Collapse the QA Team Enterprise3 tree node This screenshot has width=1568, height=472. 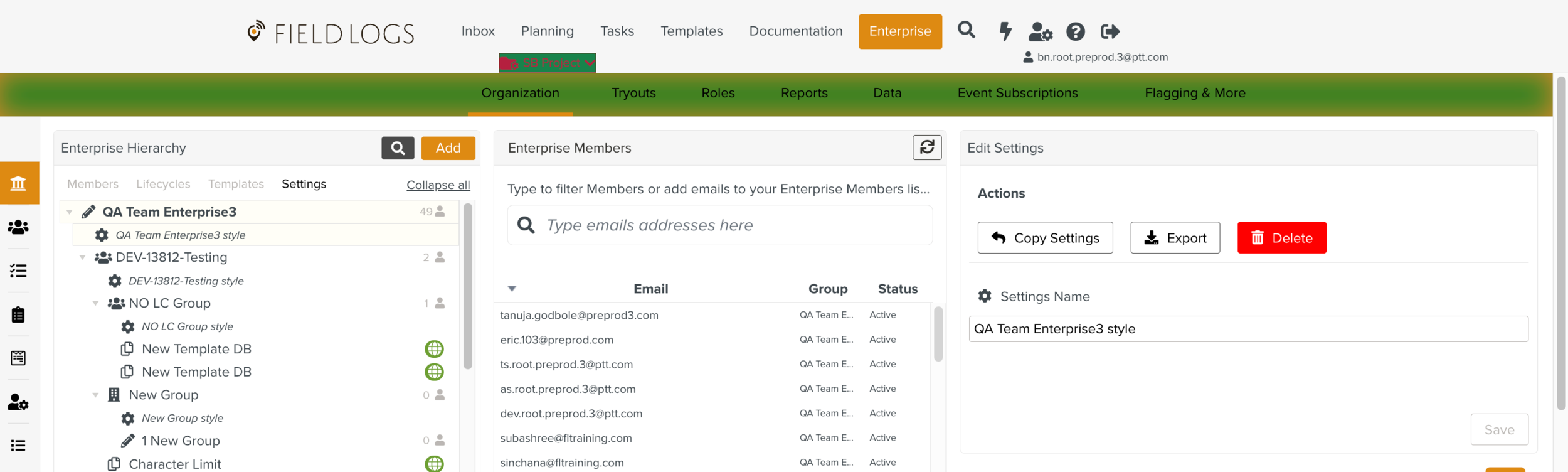[70, 212]
